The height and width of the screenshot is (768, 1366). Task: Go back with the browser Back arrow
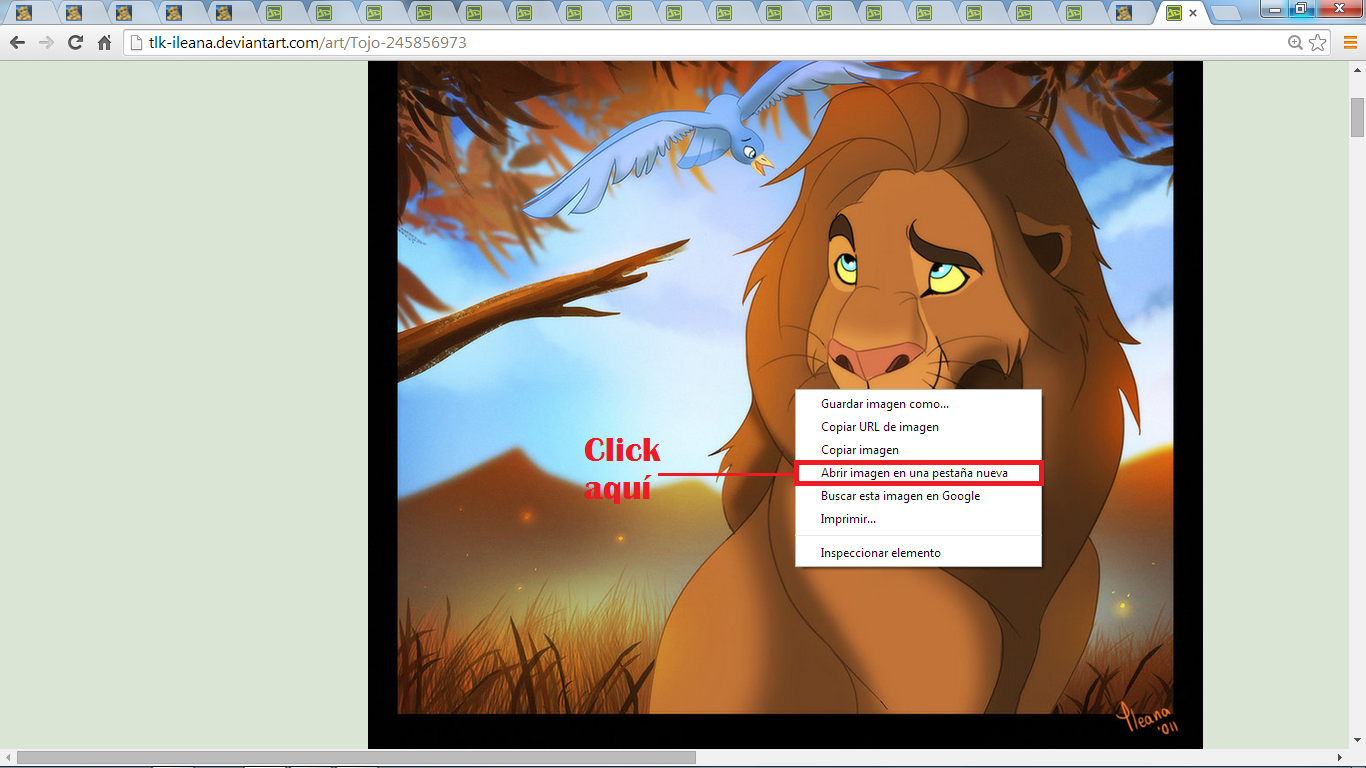point(17,43)
